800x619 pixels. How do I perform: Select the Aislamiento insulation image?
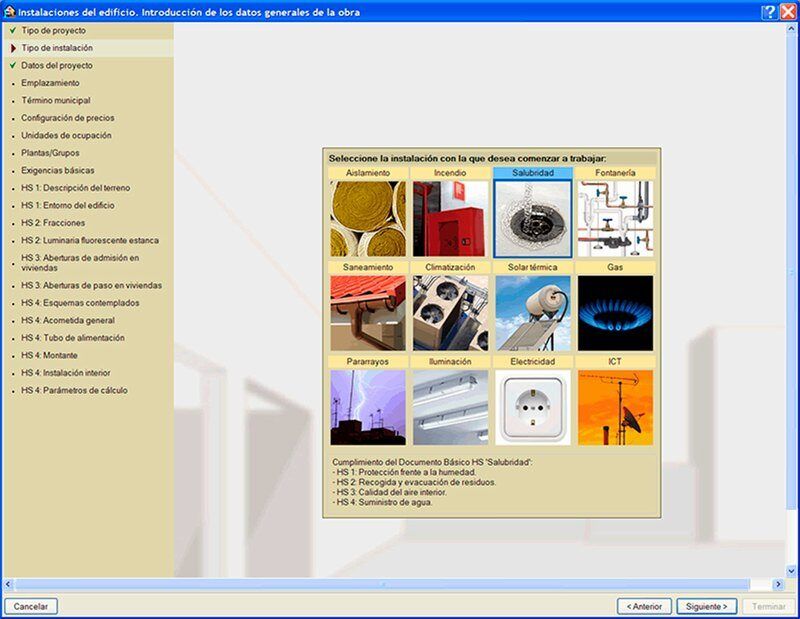[x=368, y=218]
